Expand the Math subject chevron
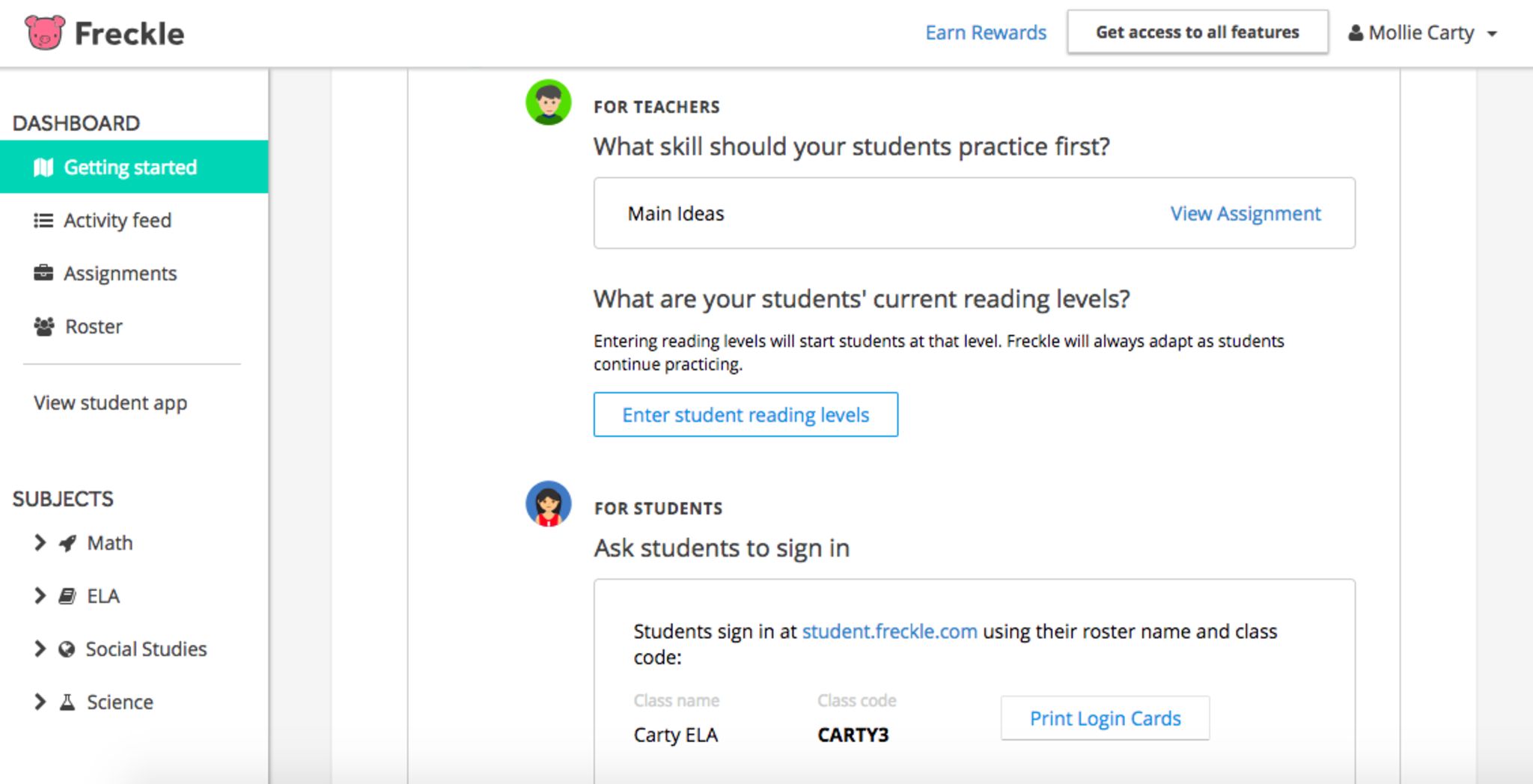Screen dimensions: 1533x784 point(40,543)
